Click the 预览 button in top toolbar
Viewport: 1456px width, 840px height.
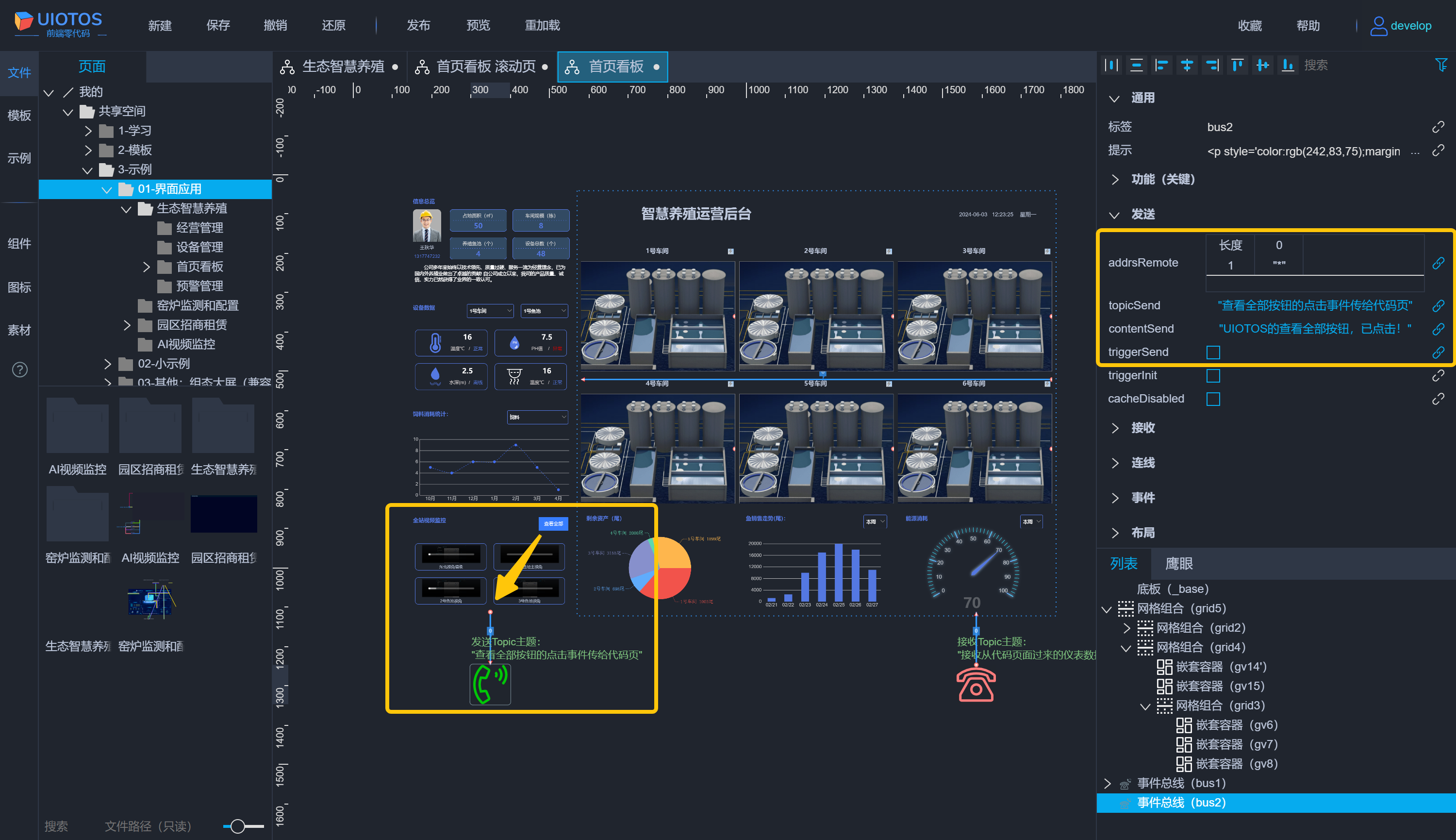[478, 25]
